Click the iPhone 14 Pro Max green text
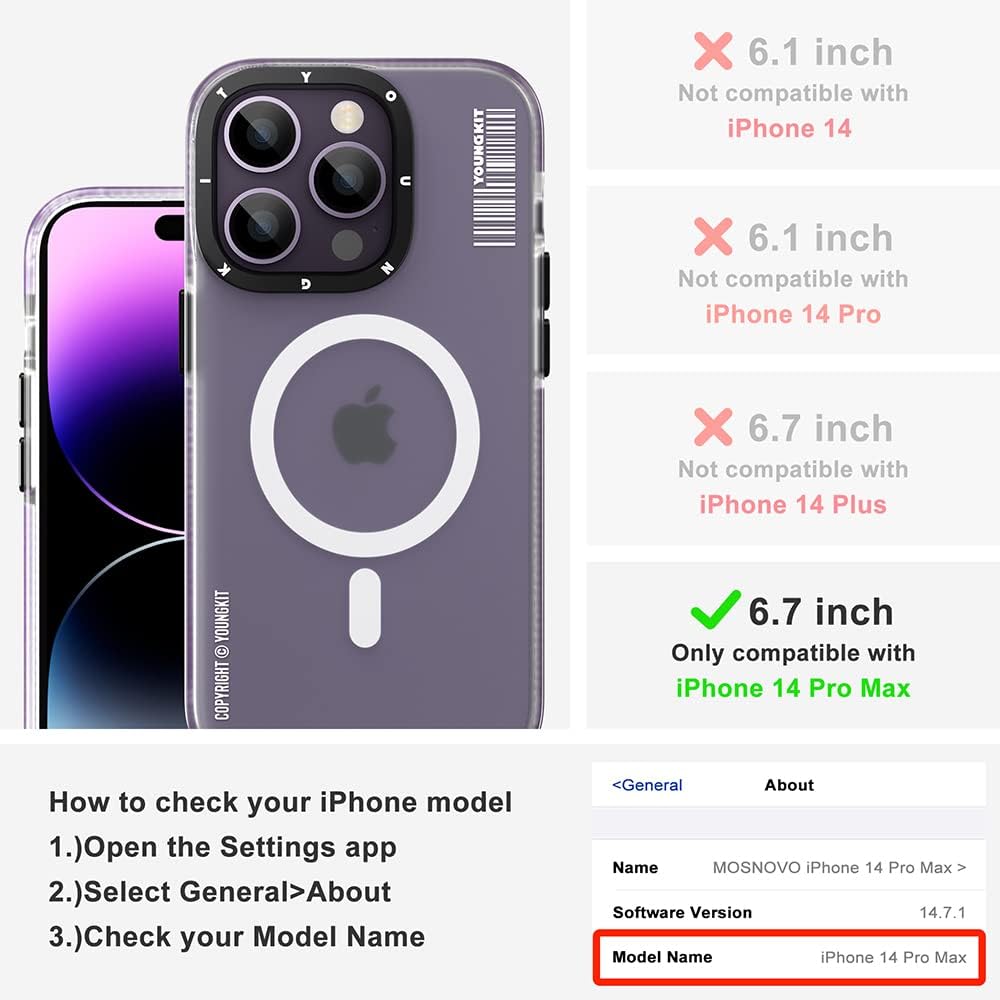Screen dimensions: 1000x1000 [x=793, y=688]
